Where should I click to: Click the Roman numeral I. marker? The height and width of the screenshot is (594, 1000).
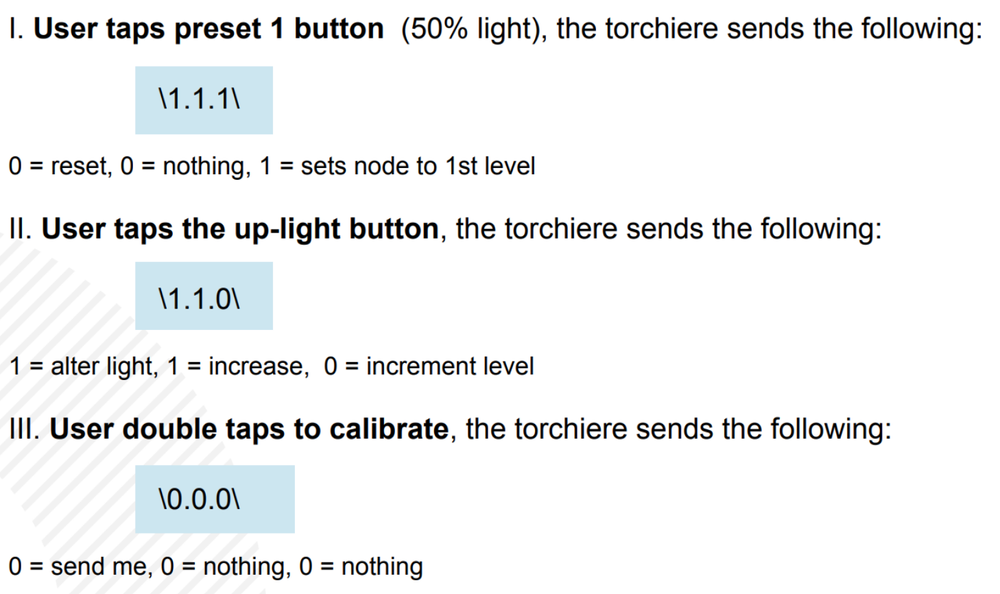click(x=17, y=29)
